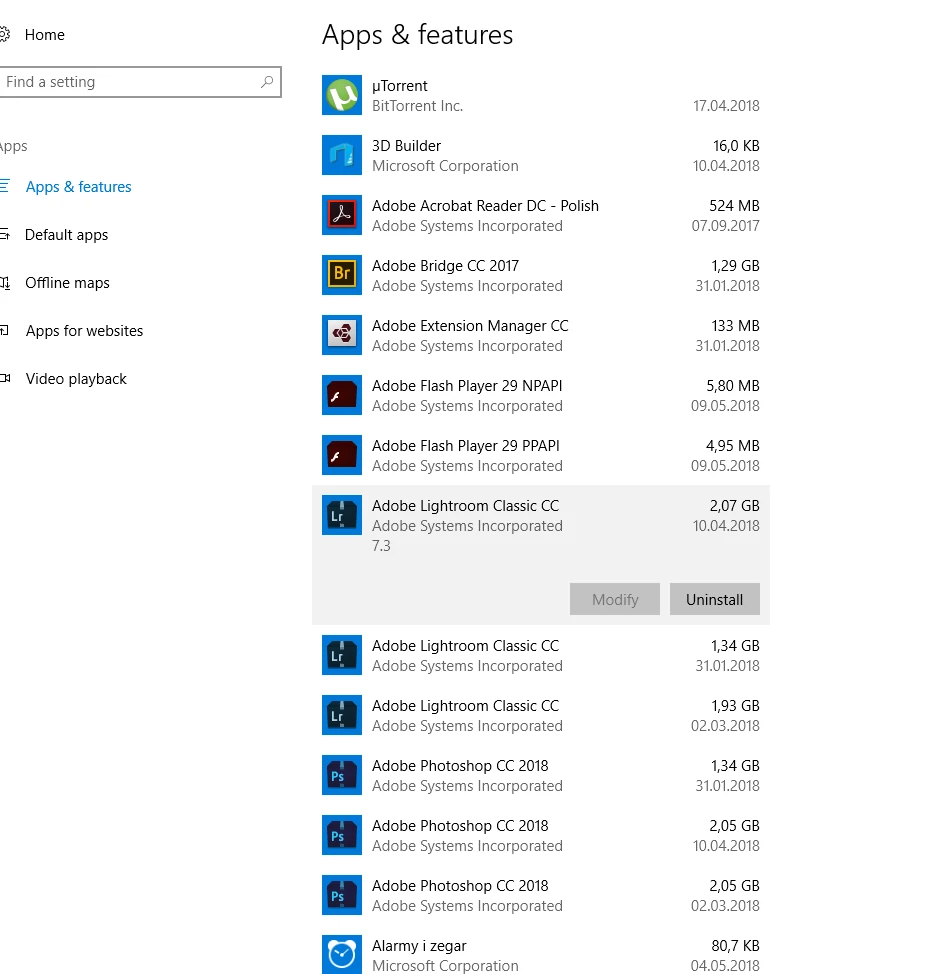Click the Alarmy i zegar clock icon
Screen dimensions: 925x974
click(x=342, y=955)
